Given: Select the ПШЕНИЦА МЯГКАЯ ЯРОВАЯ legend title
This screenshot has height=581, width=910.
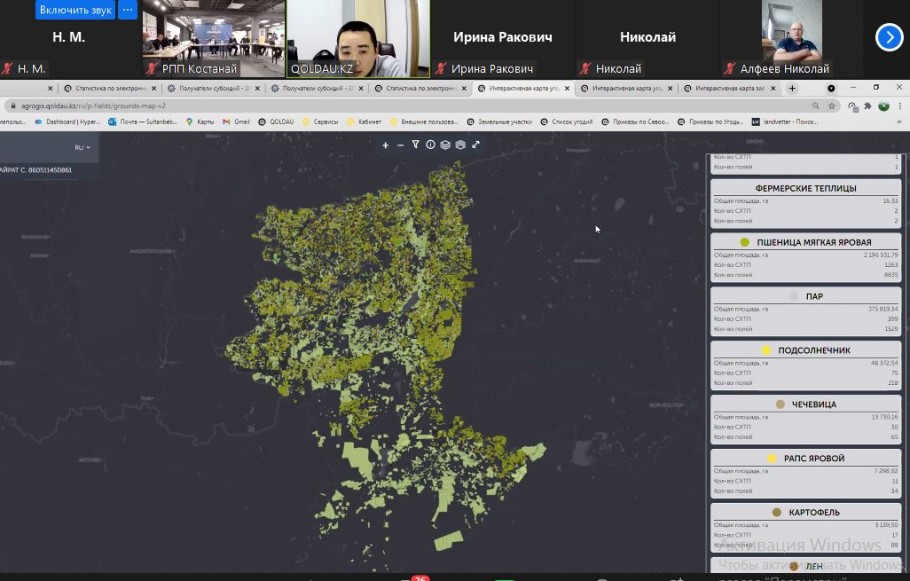Looking at the screenshot, I should (814, 242).
